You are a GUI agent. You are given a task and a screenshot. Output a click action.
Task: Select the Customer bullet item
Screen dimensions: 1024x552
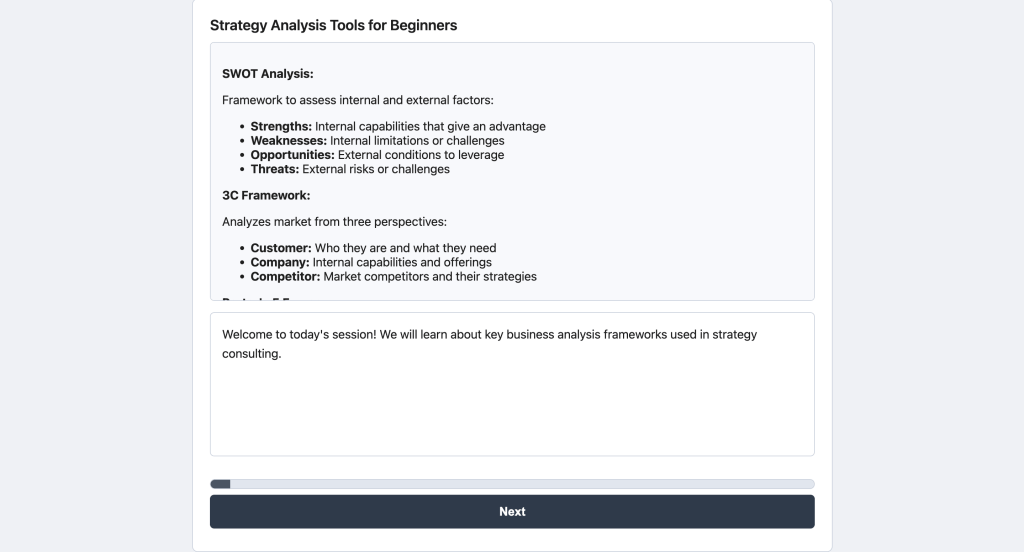click(x=373, y=248)
